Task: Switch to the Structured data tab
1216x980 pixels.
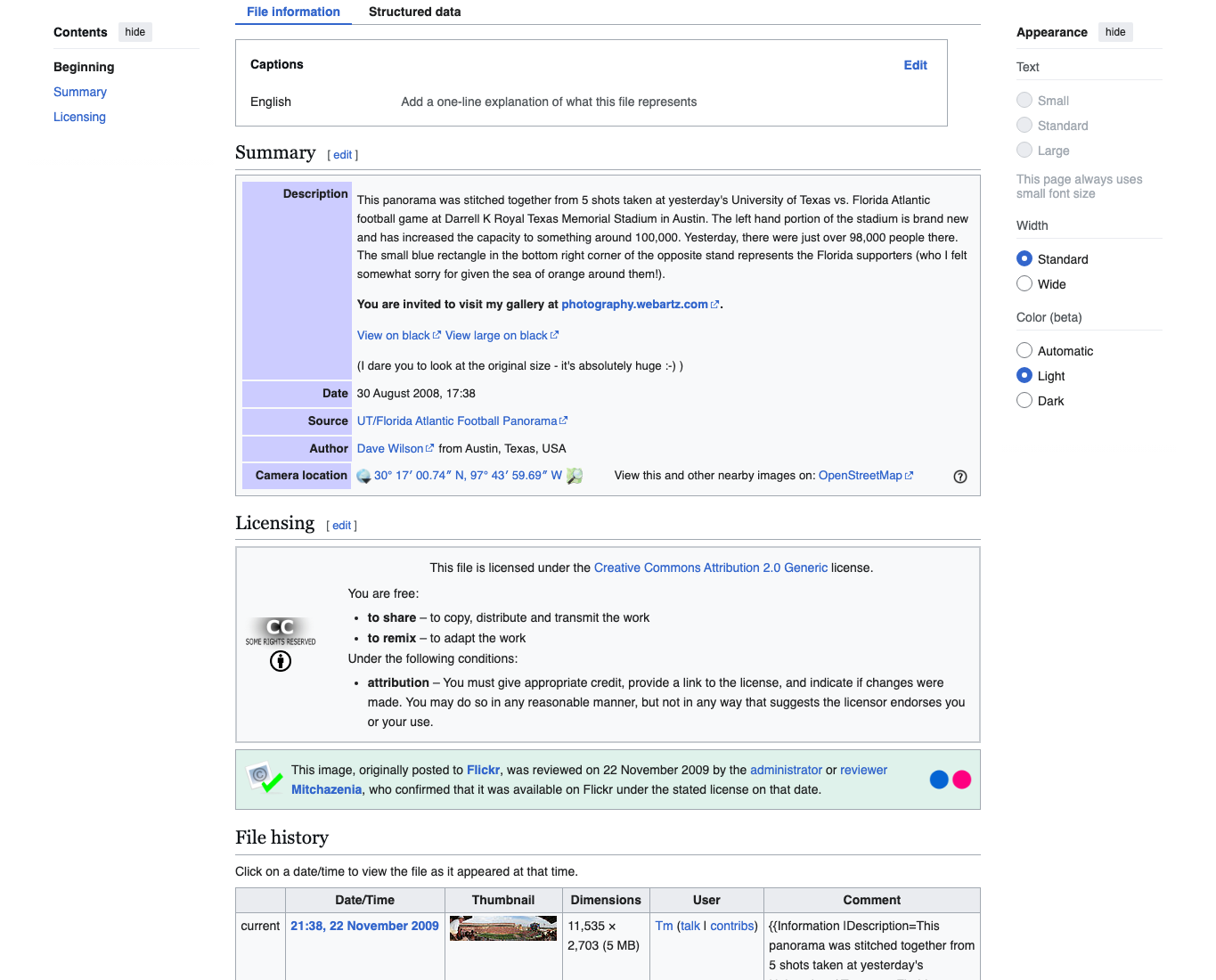Action: click(x=414, y=12)
